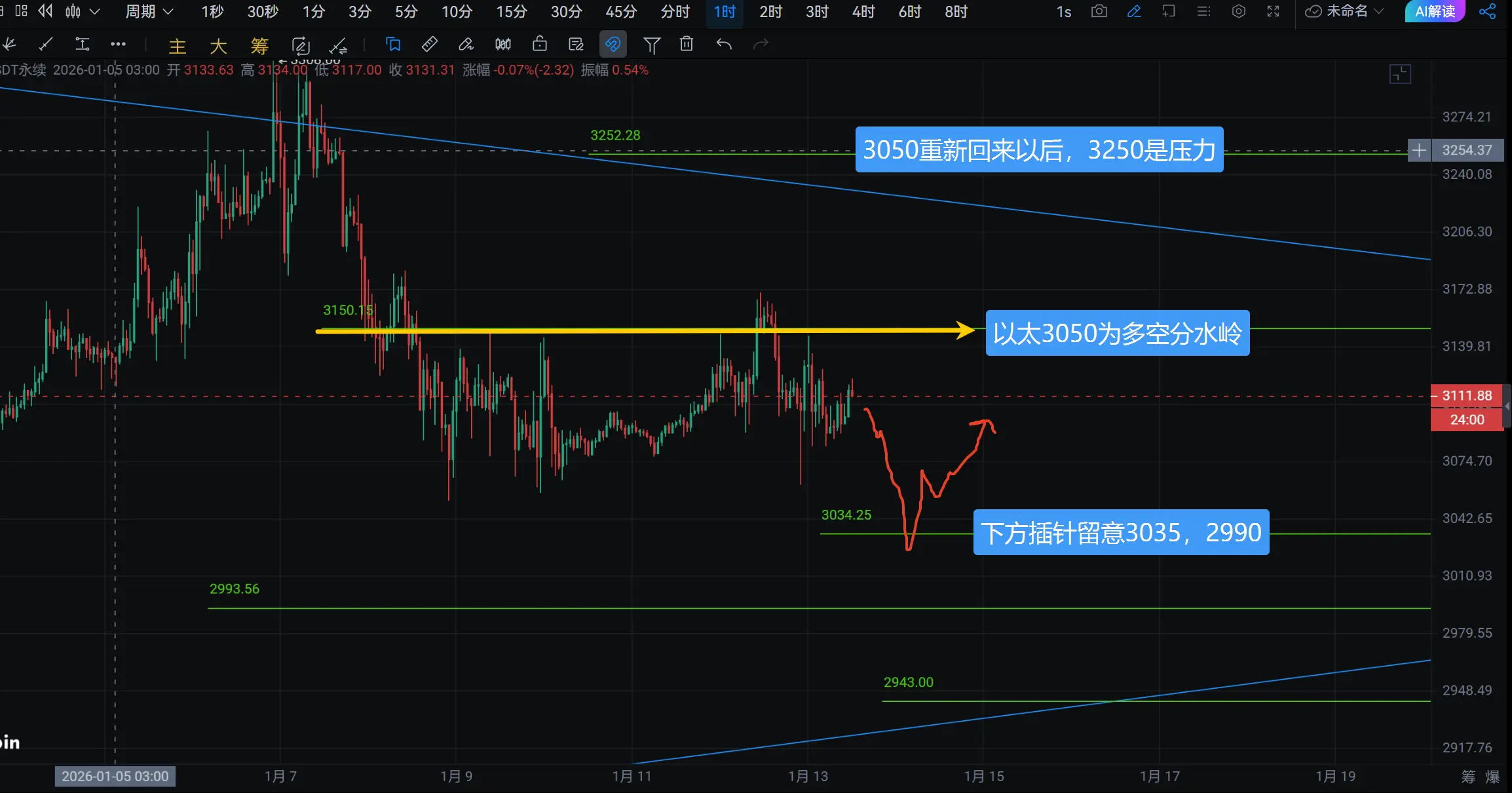Click the AI解读 button
Viewport: 1512px width, 793px height.
1435,12
